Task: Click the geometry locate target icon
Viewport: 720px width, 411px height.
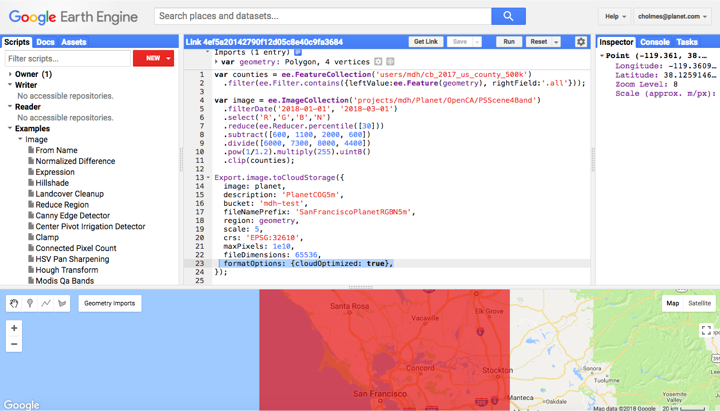Action: (x=390, y=62)
